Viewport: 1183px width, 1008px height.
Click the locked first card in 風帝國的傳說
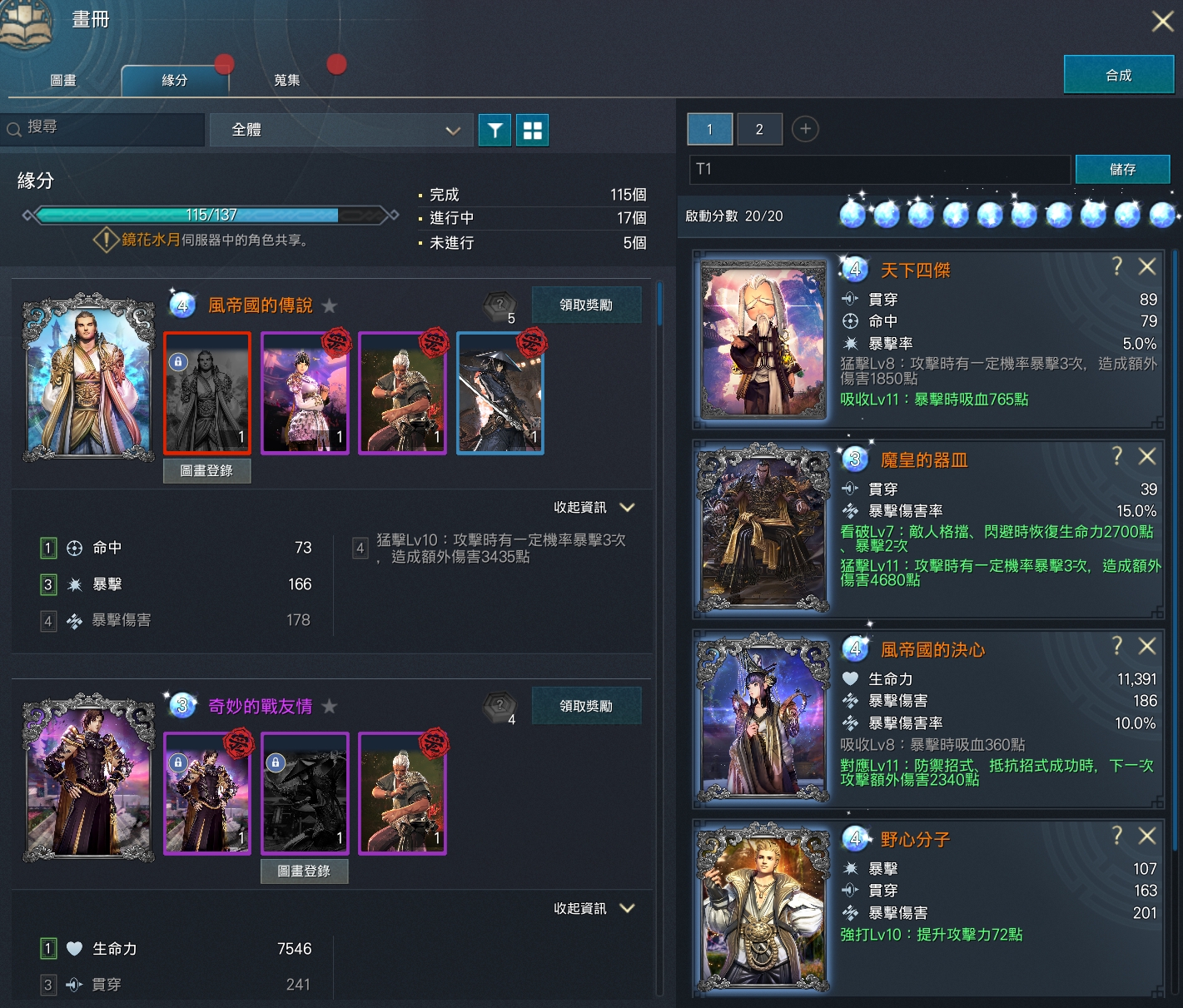207,393
